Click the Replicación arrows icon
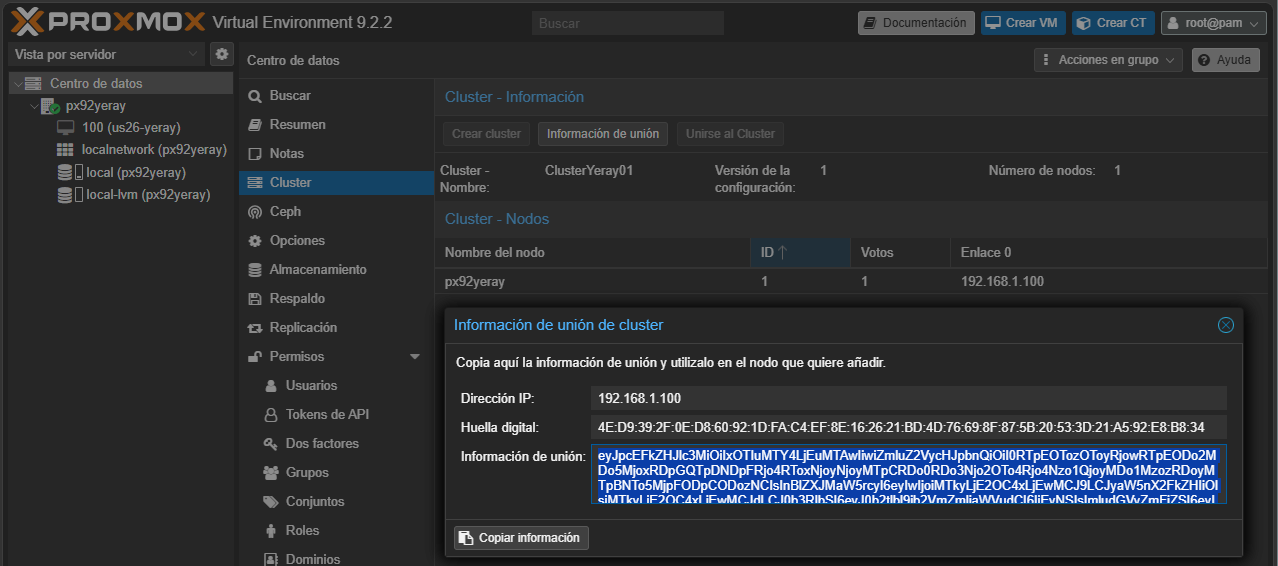Viewport: 1278px width, 566px height. coord(254,328)
